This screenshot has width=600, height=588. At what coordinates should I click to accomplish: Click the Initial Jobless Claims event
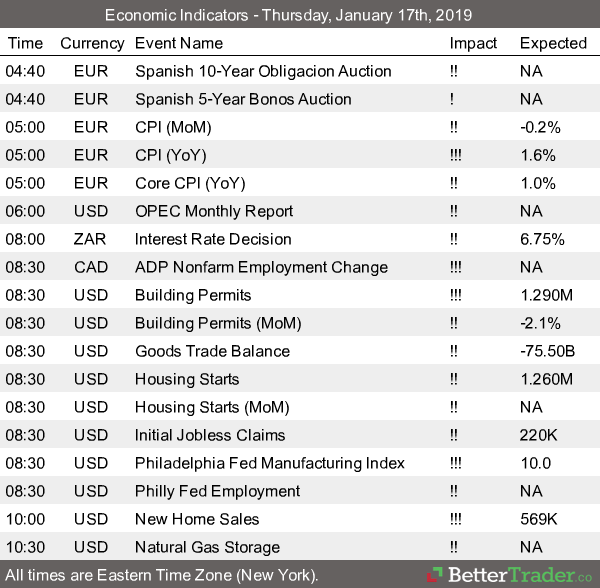(x=210, y=435)
